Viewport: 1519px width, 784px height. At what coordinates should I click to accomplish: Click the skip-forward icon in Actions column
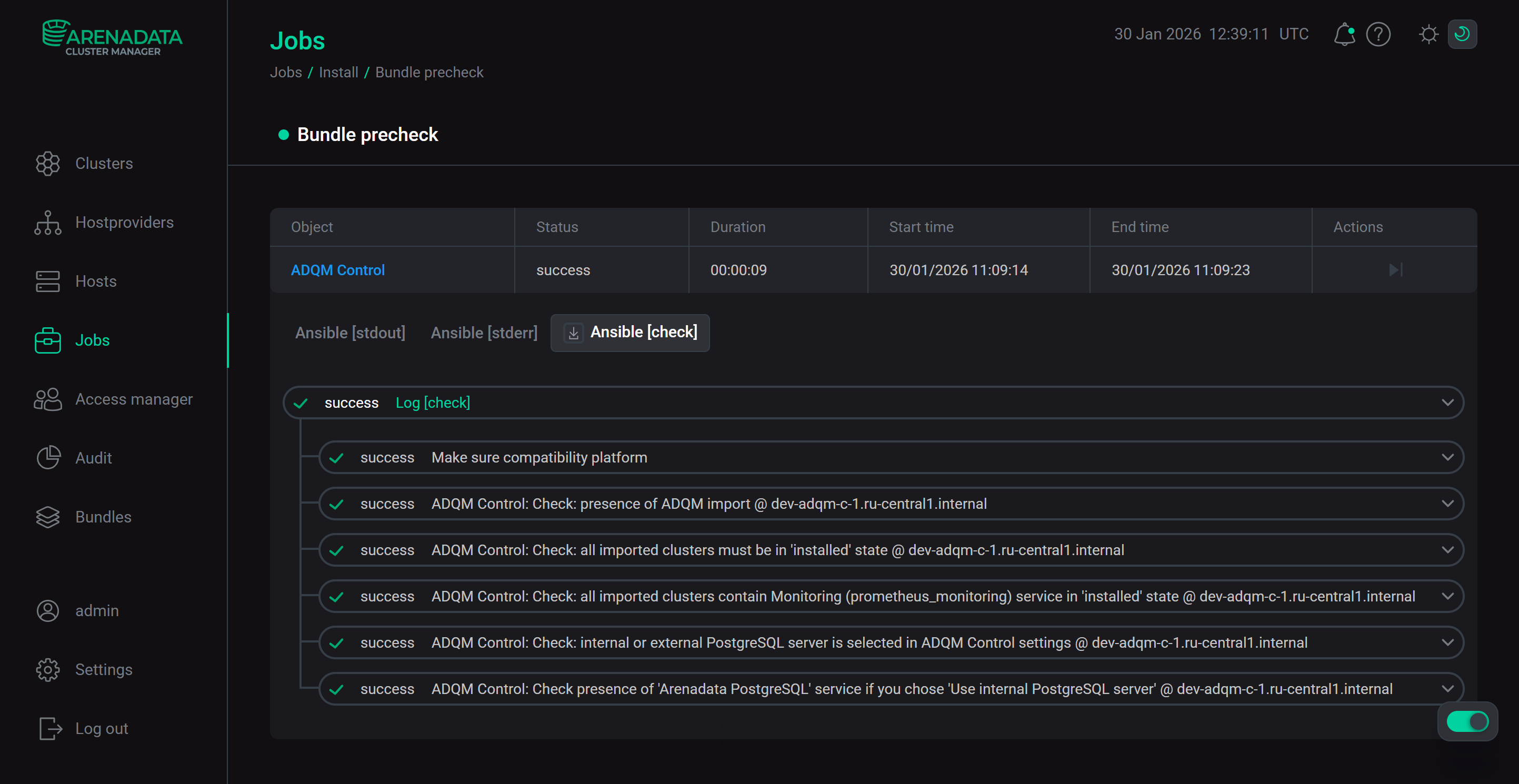pos(1395,270)
